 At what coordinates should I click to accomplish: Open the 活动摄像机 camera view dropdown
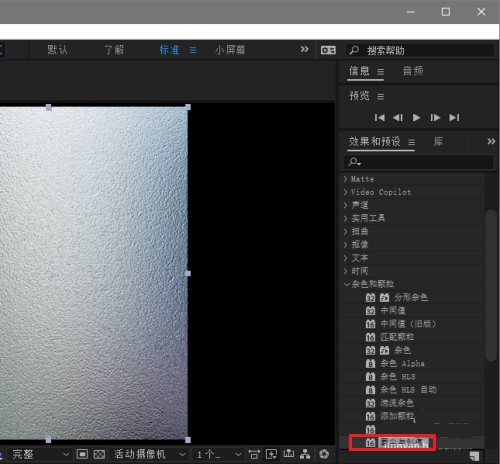point(149,454)
